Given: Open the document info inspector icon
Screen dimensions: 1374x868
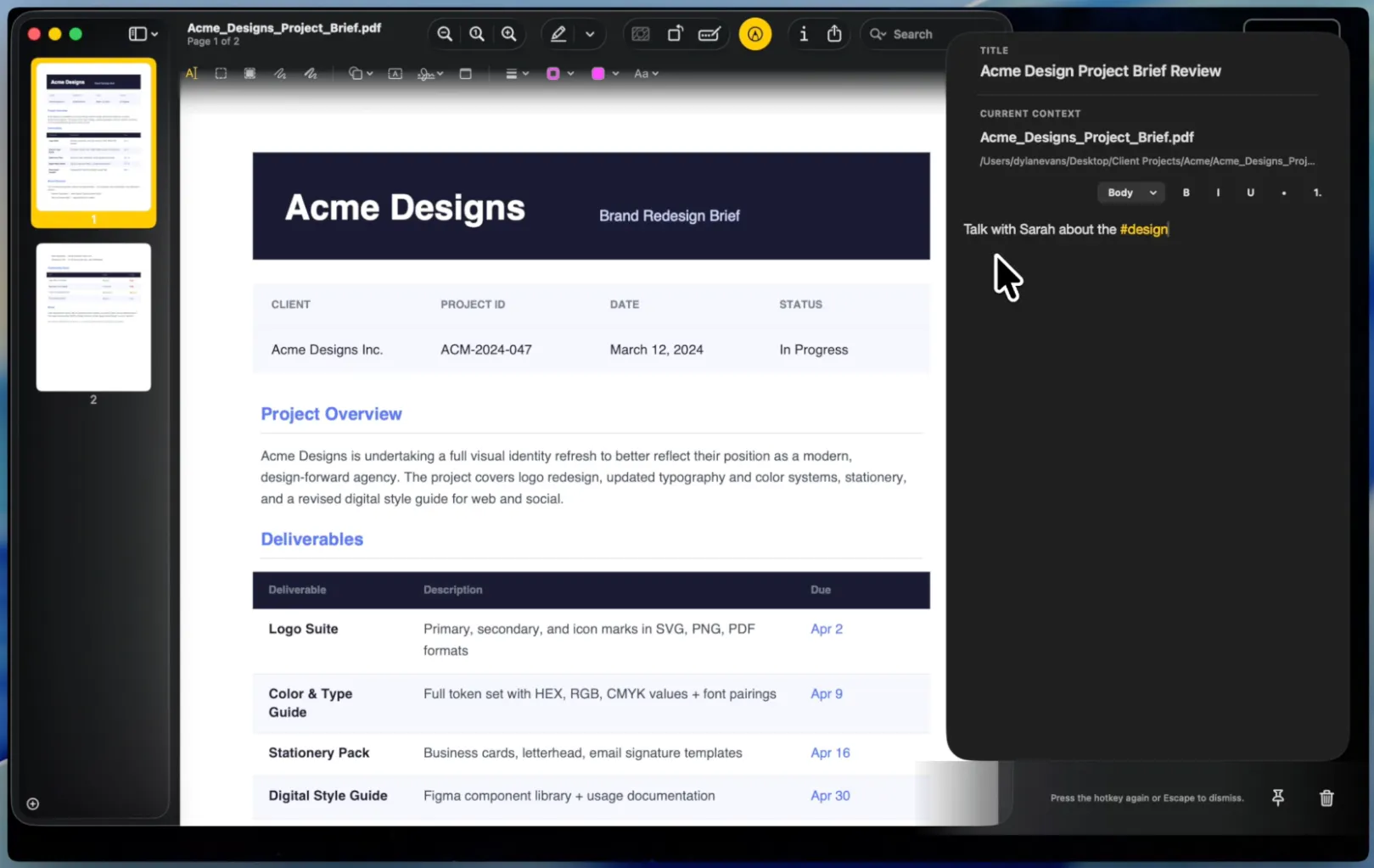Looking at the screenshot, I should click(x=803, y=34).
